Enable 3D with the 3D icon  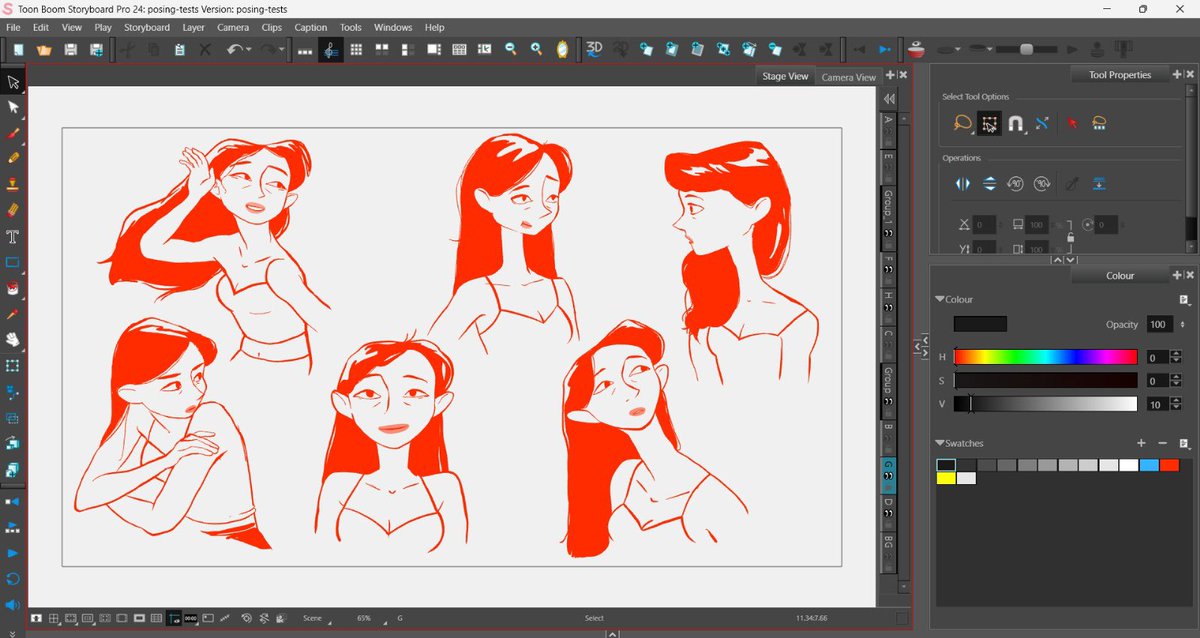[x=594, y=49]
